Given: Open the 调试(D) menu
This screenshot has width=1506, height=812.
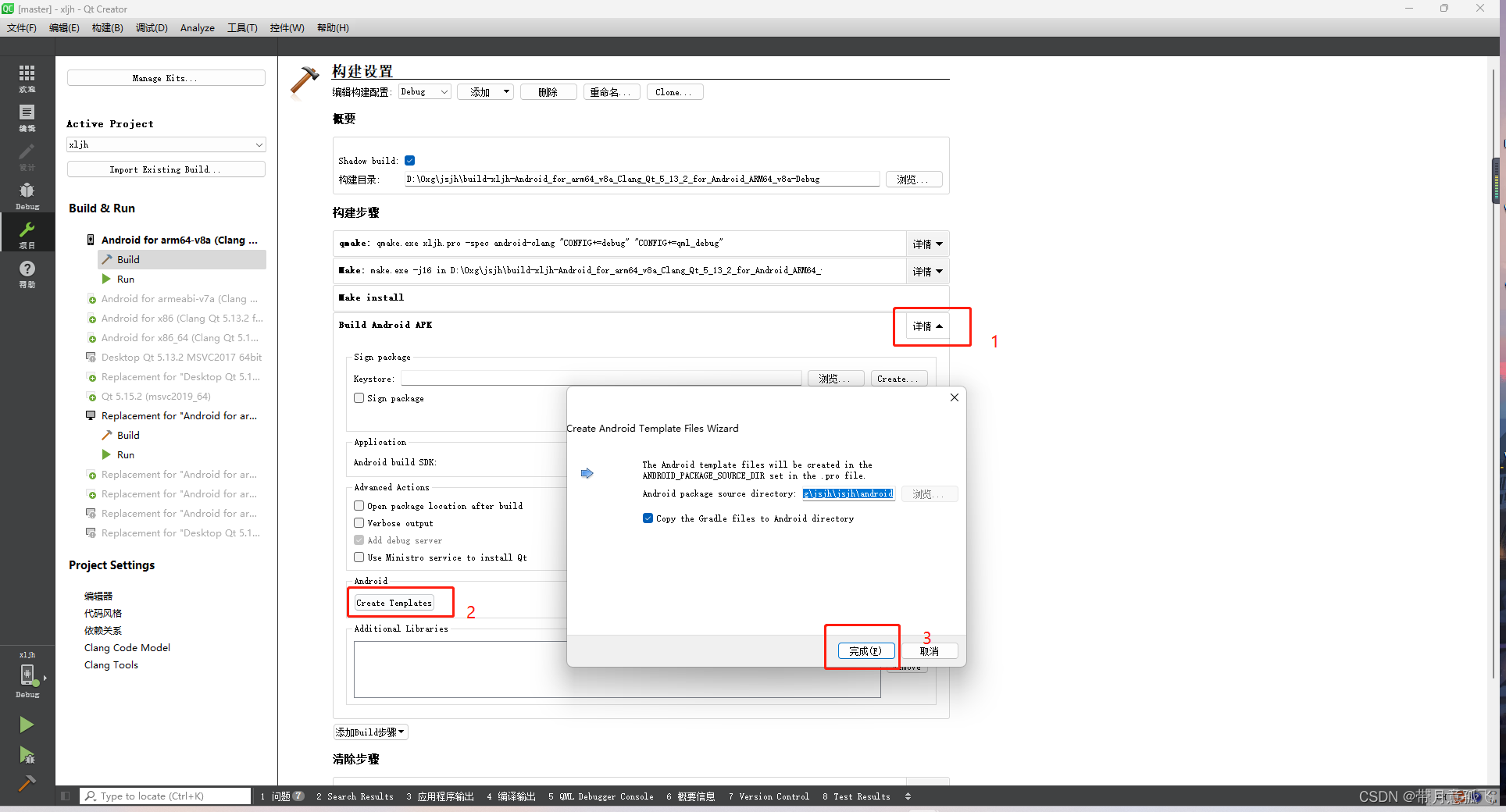Looking at the screenshot, I should click(x=152, y=28).
